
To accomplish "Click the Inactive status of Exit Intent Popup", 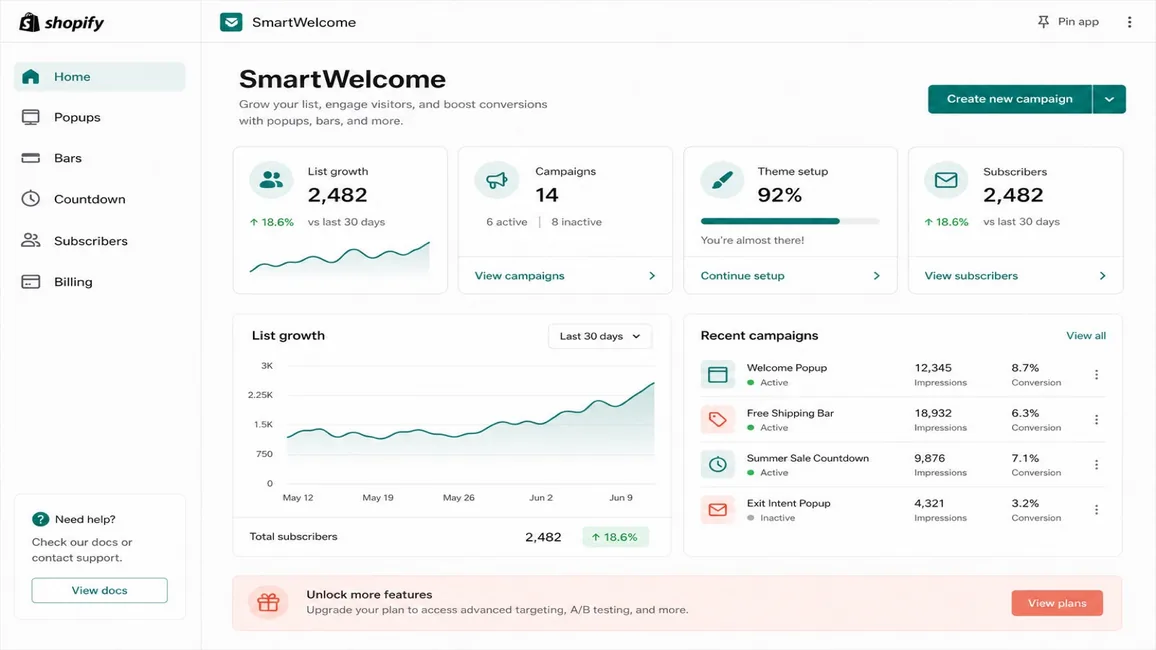I will point(771,518).
